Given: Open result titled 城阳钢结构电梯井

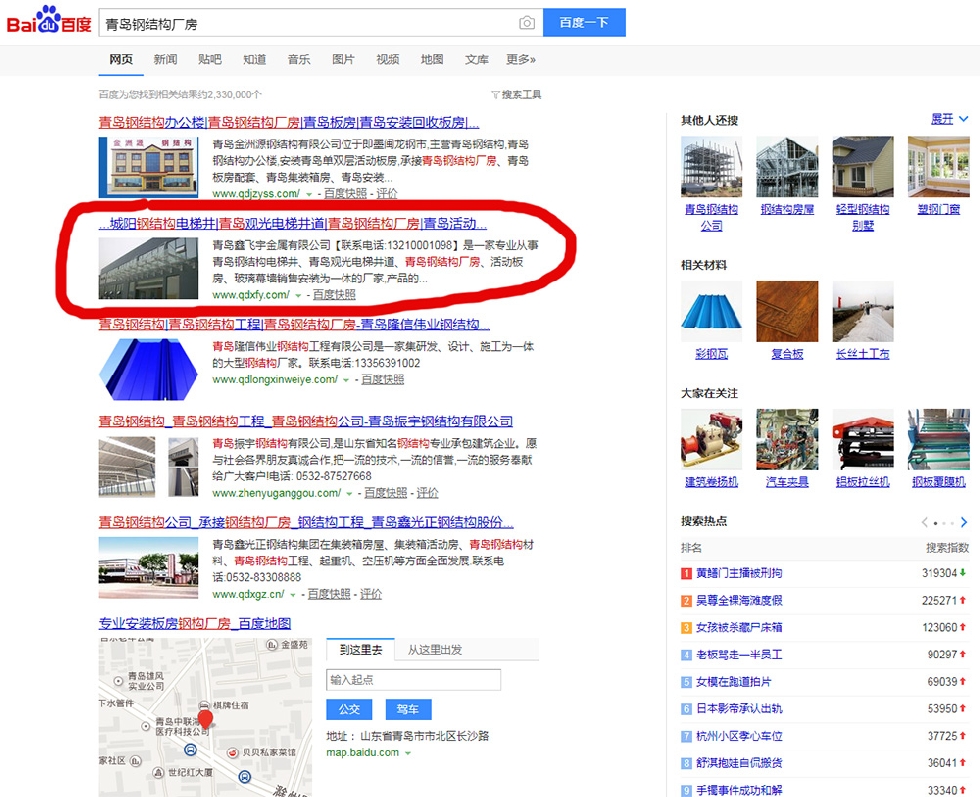Looking at the screenshot, I should click(292, 223).
